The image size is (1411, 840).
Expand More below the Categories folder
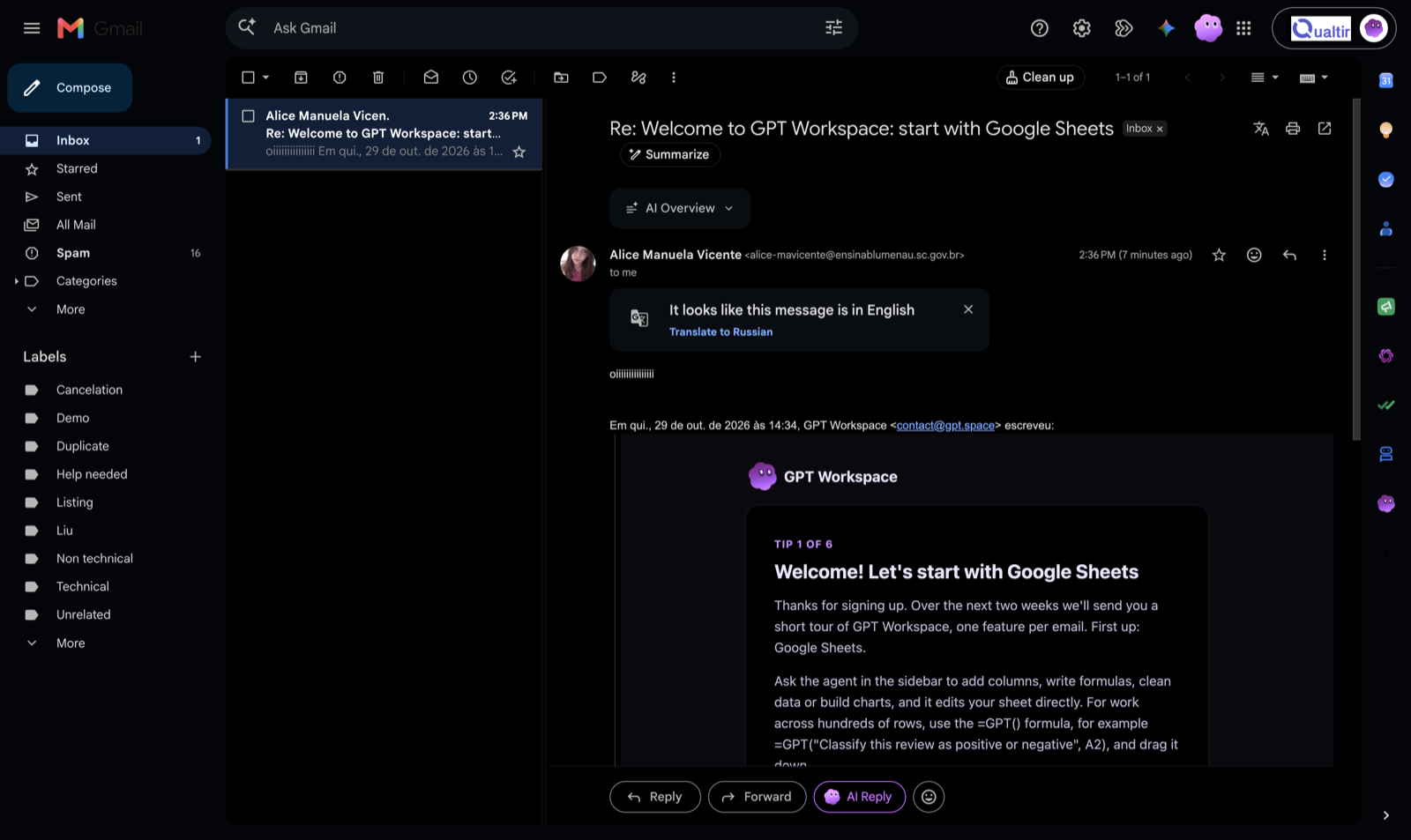click(x=71, y=309)
